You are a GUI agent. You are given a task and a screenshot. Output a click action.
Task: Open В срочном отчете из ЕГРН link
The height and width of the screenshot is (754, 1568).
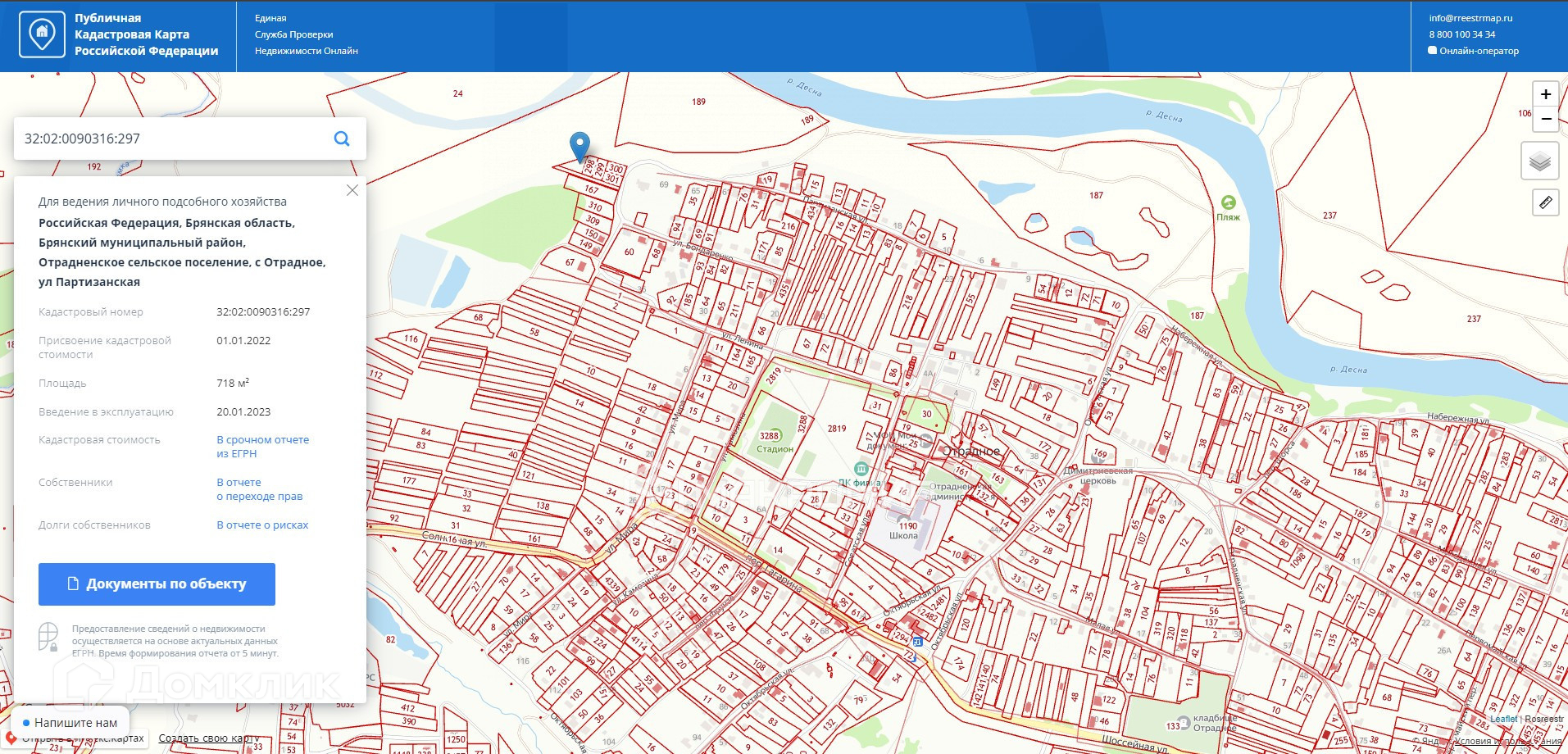263,447
